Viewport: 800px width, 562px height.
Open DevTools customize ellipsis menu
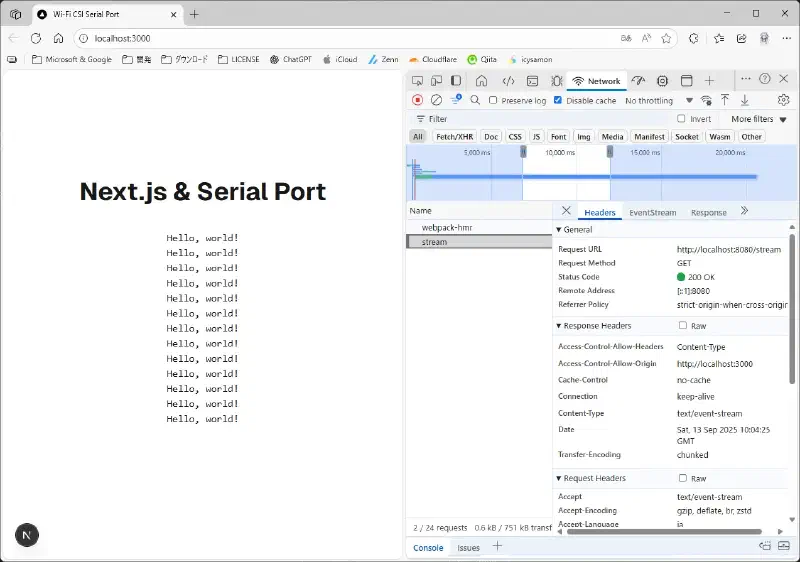pos(745,79)
